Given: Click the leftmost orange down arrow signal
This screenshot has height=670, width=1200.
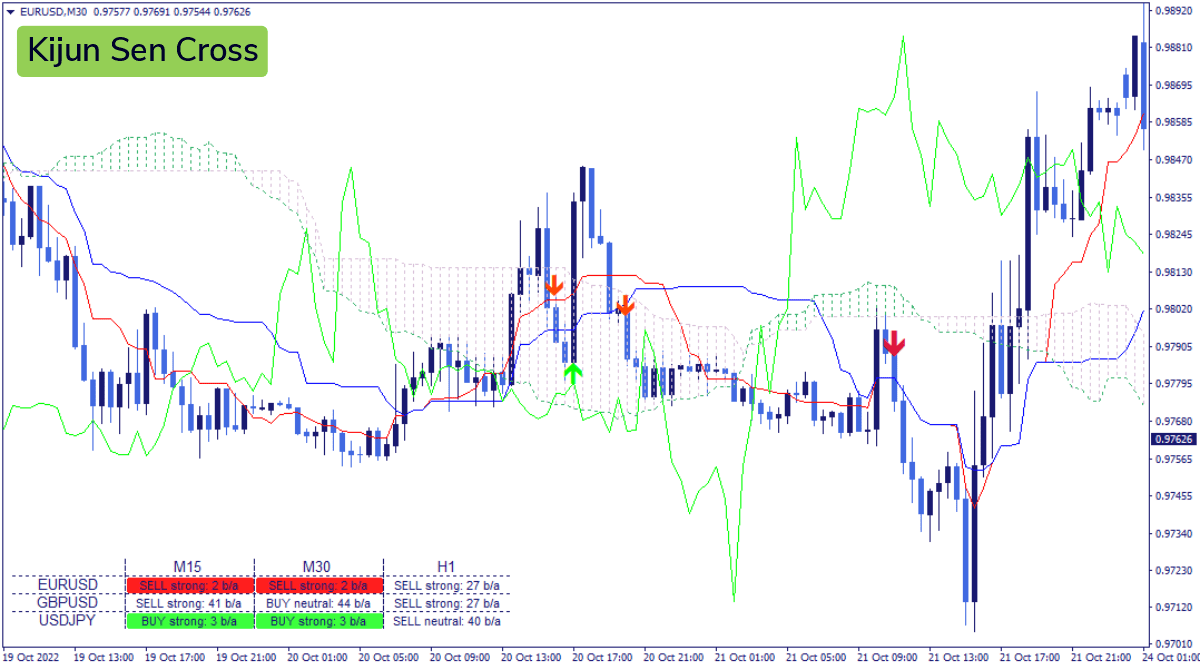Looking at the screenshot, I should point(554,285).
